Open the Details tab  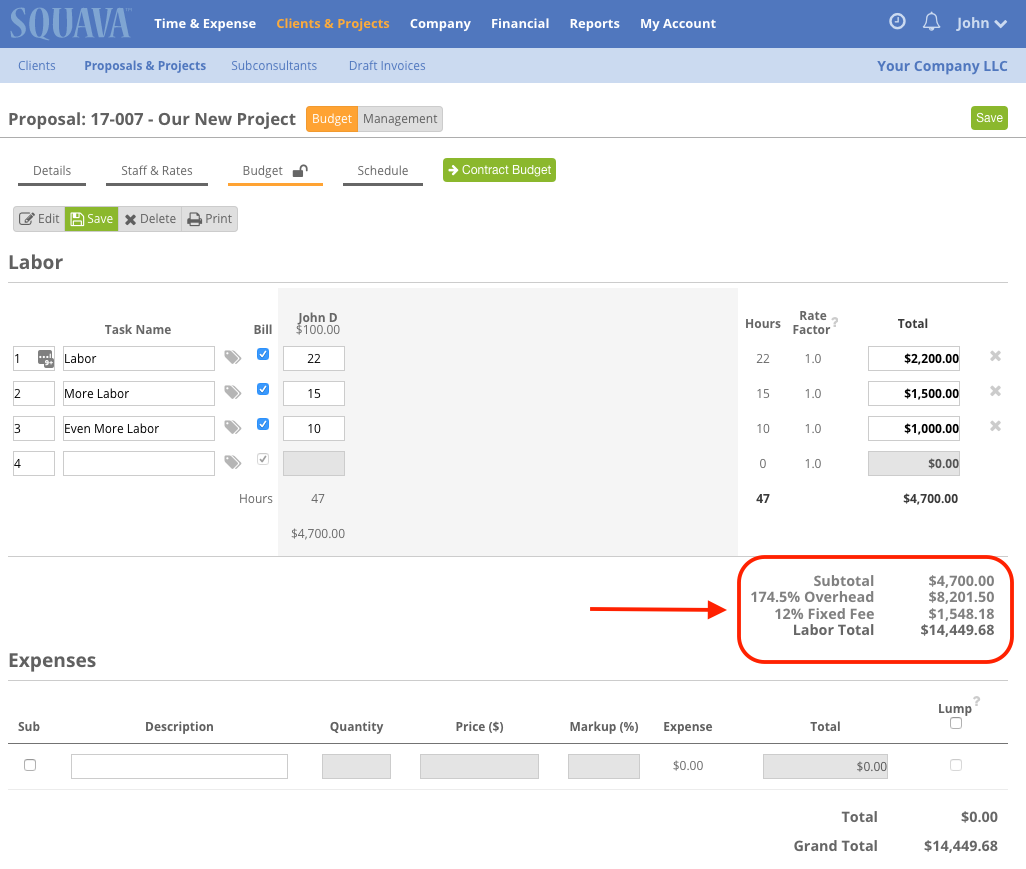point(52,171)
